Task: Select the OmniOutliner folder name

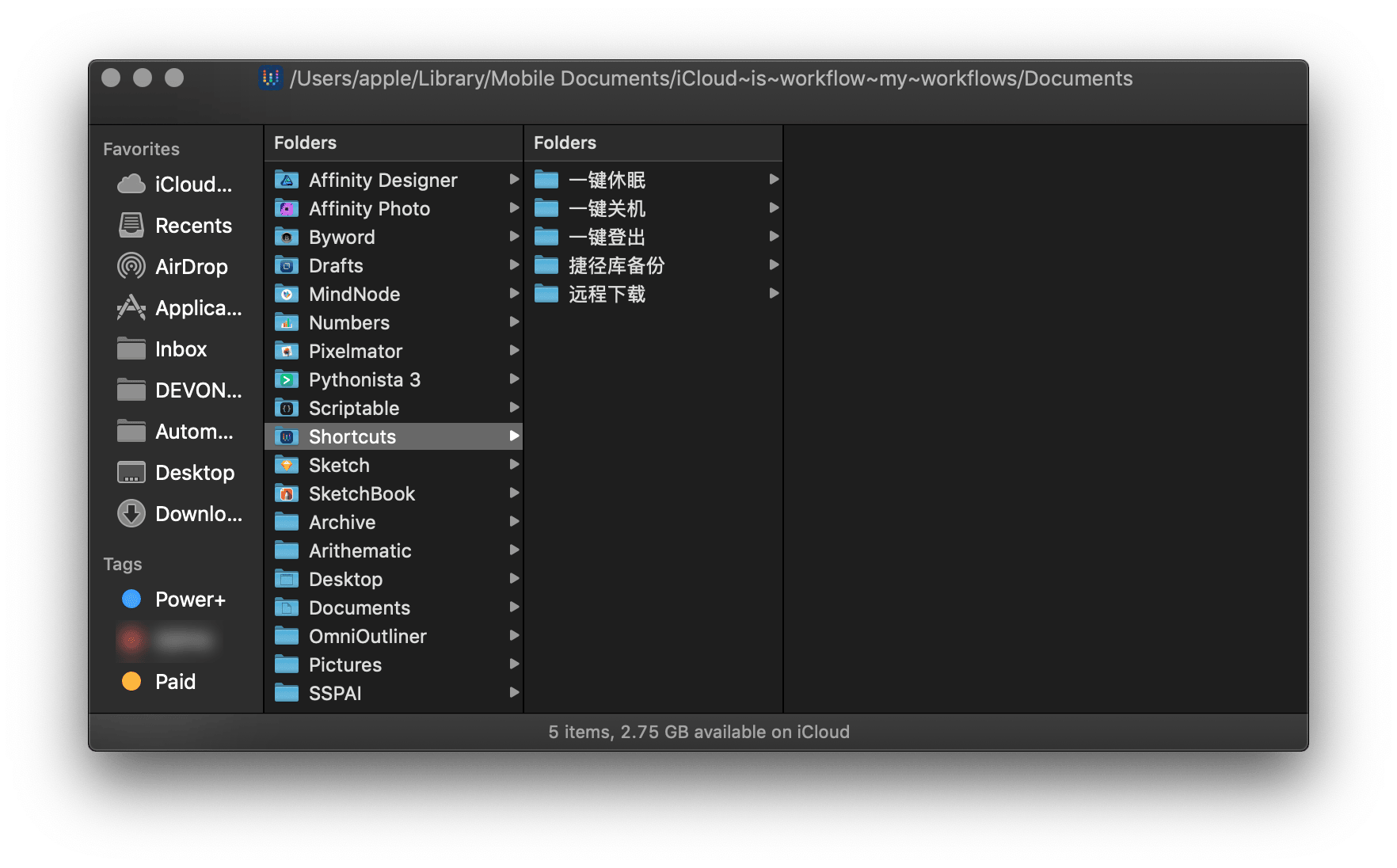Action: click(367, 636)
